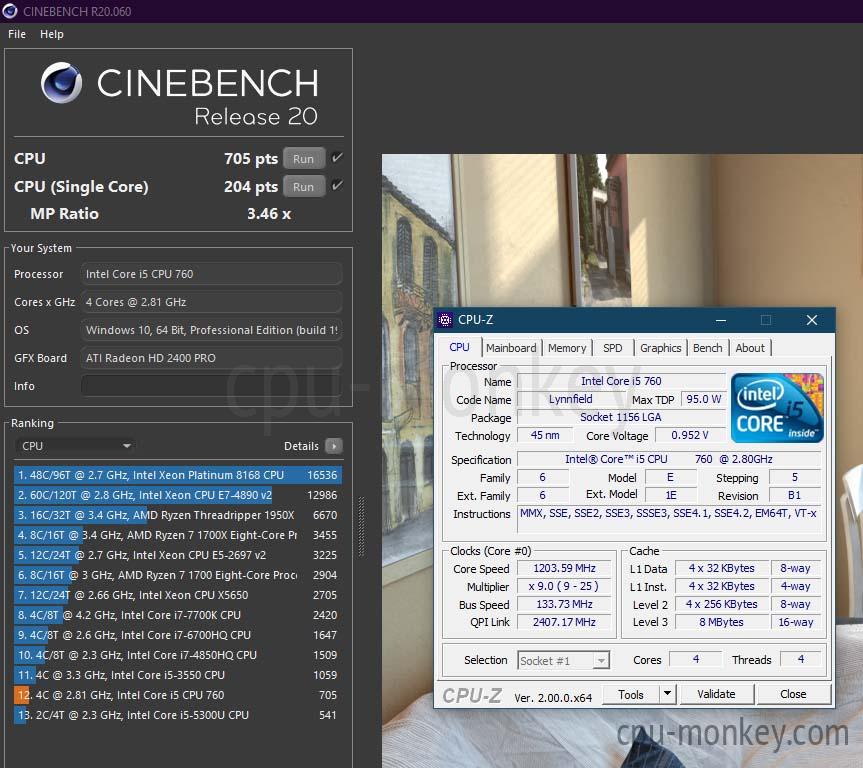The width and height of the screenshot is (863, 768).
Task: Select ranking row Intel Xeon CPU E7-4890 v2
Action: pyautogui.click(x=178, y=495)
